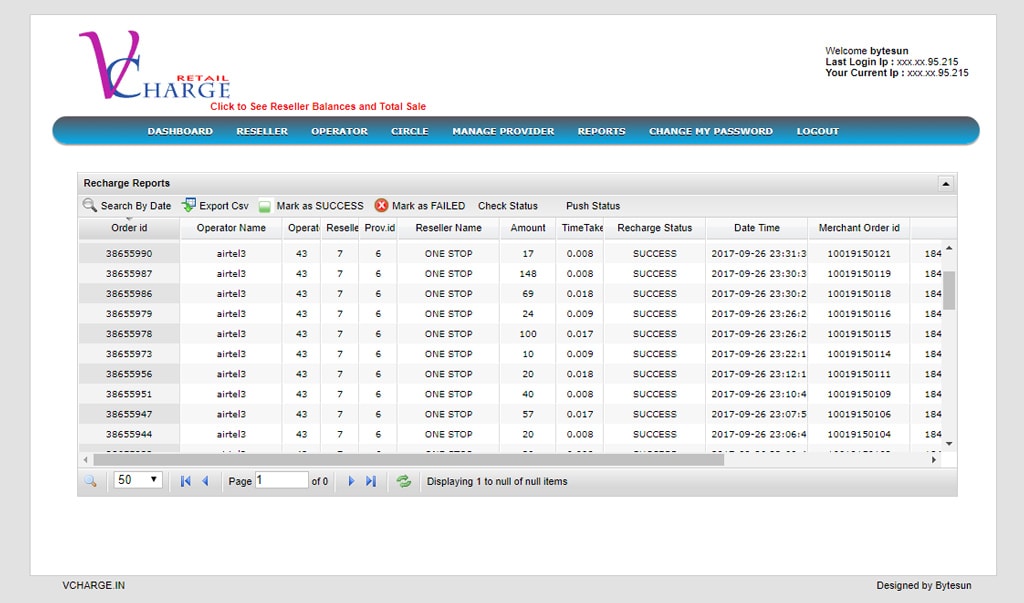Select row with Order id 38655987
The image size is (1024, 603).
click(x=509, y=274)
